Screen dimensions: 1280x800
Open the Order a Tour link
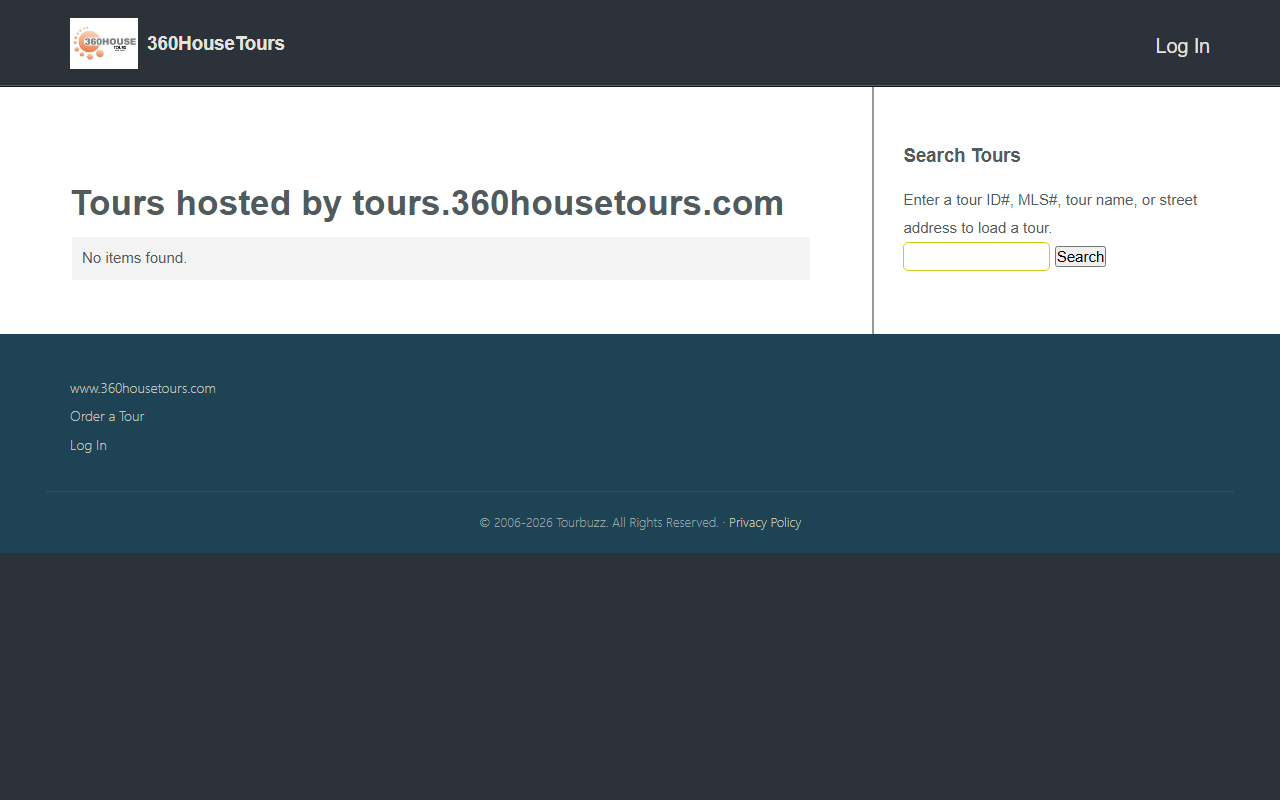coord(107,416)
